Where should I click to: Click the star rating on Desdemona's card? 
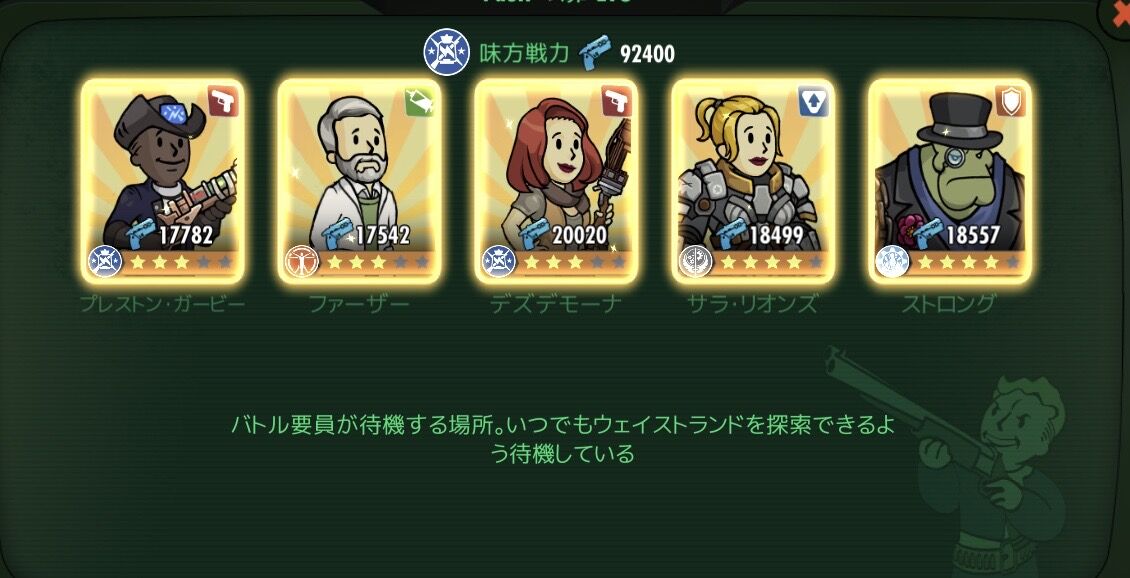pyautogui.click(x=574, y=262)
